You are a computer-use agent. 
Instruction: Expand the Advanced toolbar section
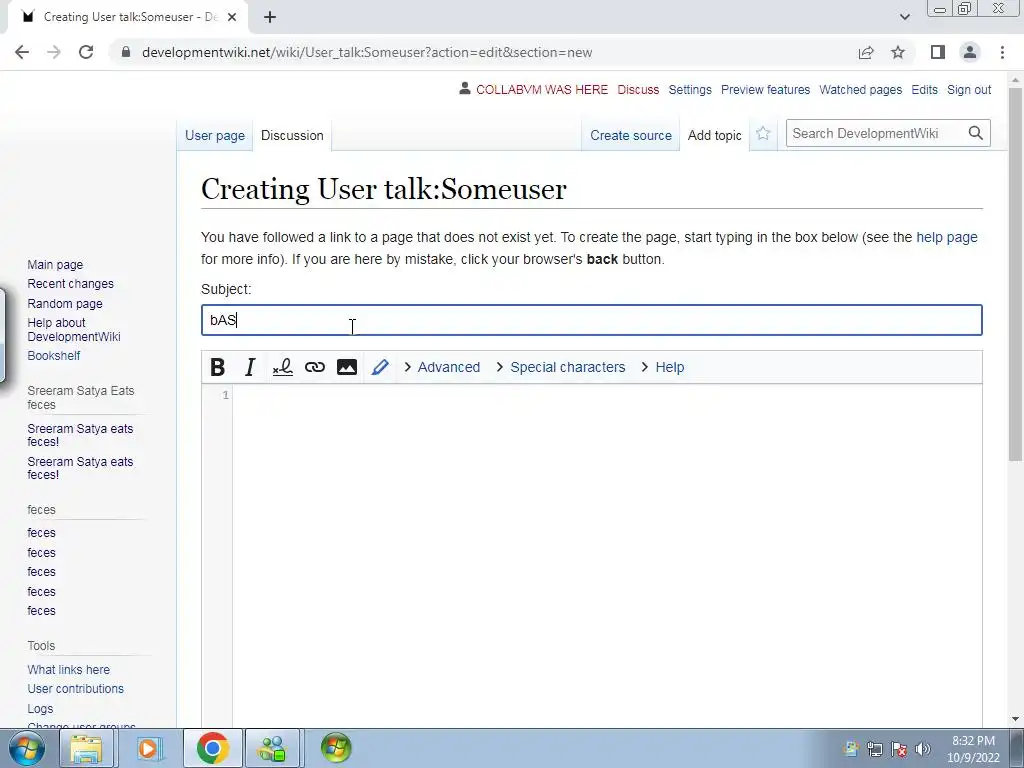442,367
